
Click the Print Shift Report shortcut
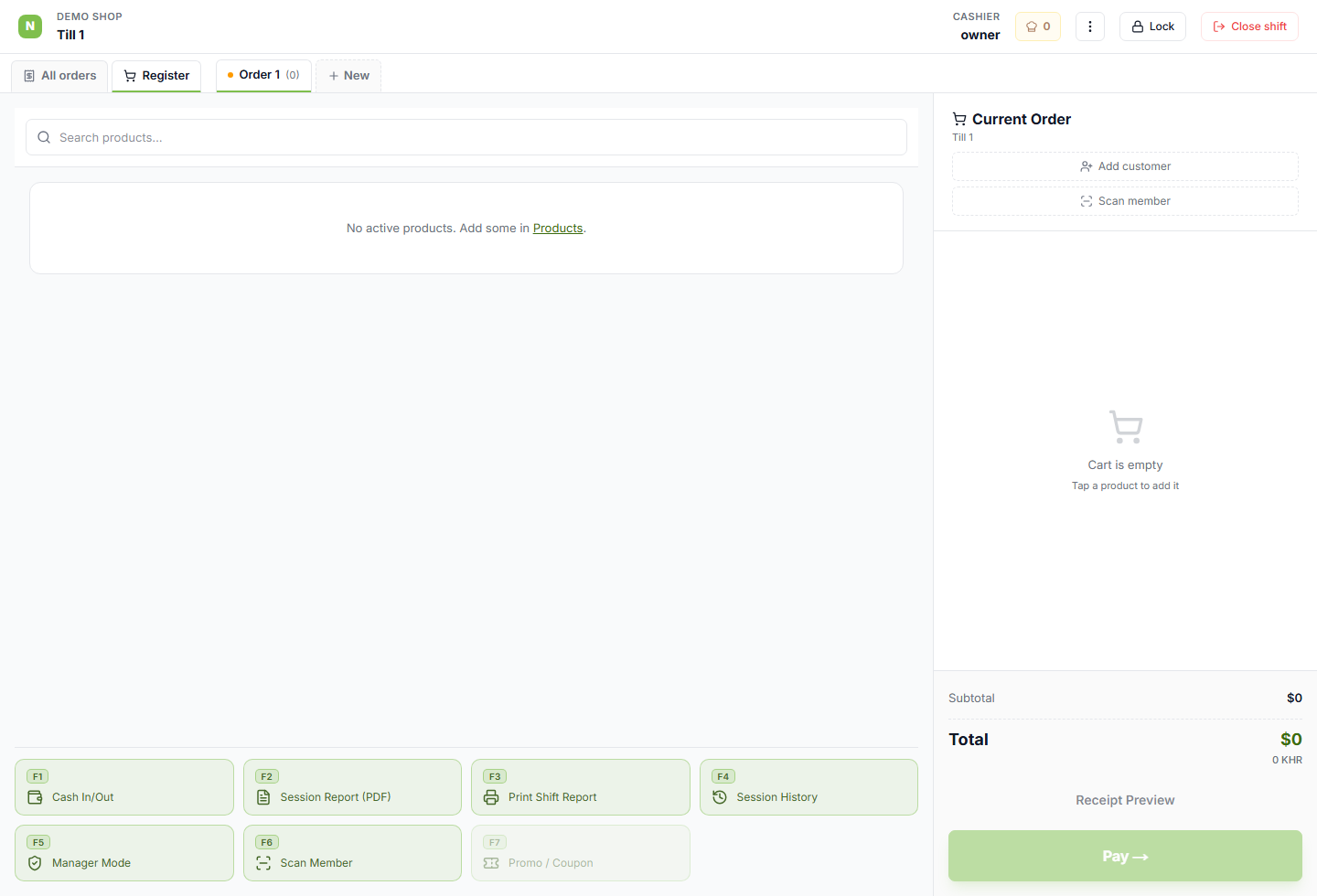click(581, 787)
